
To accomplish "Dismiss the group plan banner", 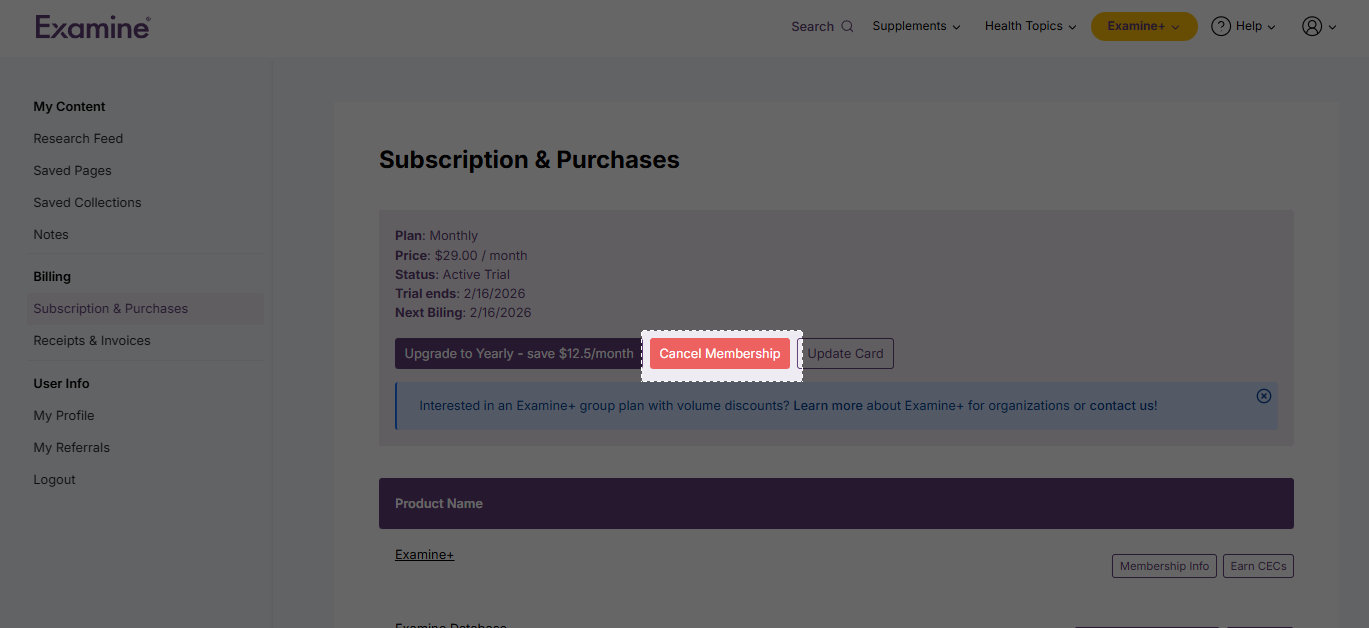I will point(1264,396).
